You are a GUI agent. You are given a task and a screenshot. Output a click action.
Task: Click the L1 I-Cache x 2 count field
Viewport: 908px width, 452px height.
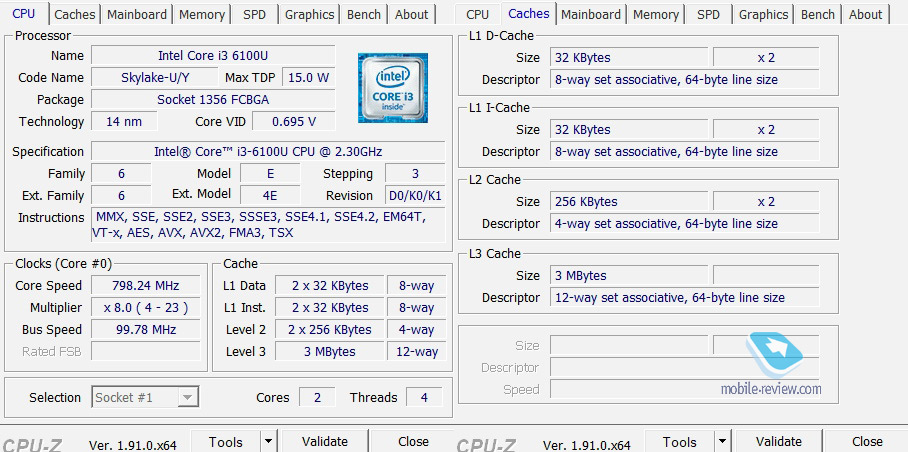point(766,130)
